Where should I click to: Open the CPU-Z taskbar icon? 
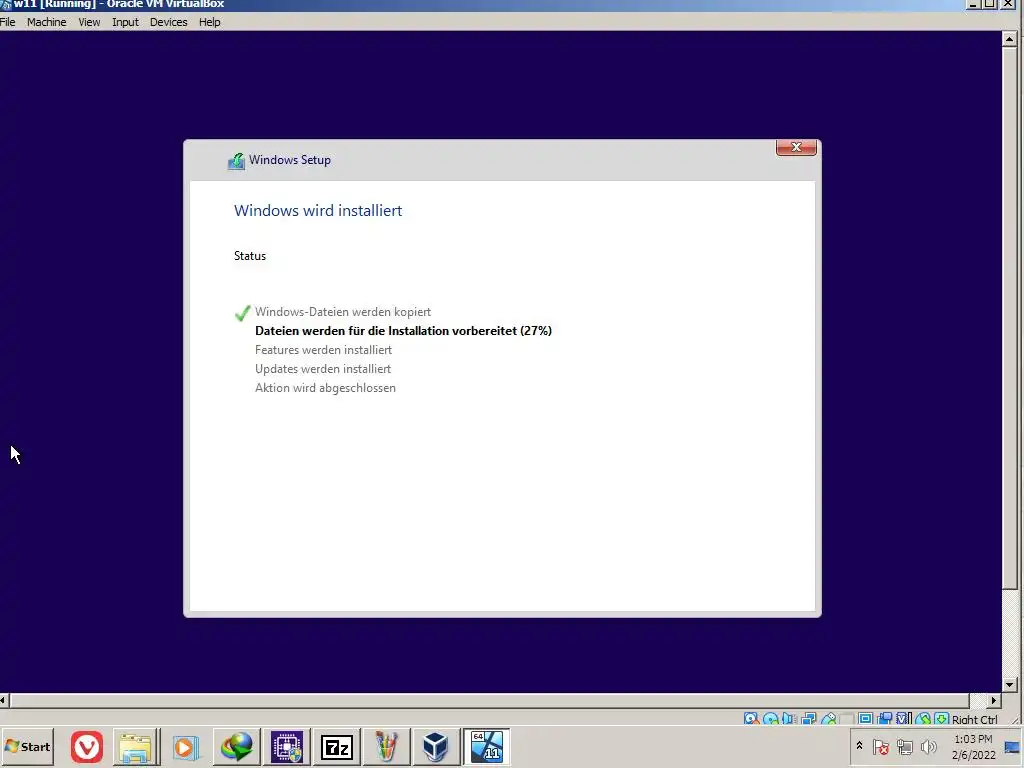(287, 746)
